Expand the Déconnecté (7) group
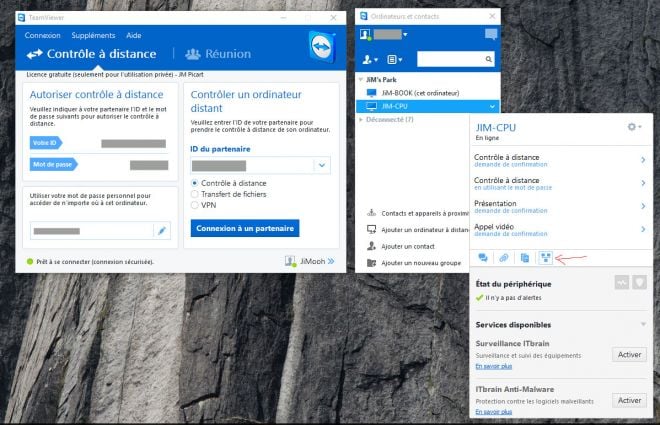This screenshot has height=425, width=660. 361,120
